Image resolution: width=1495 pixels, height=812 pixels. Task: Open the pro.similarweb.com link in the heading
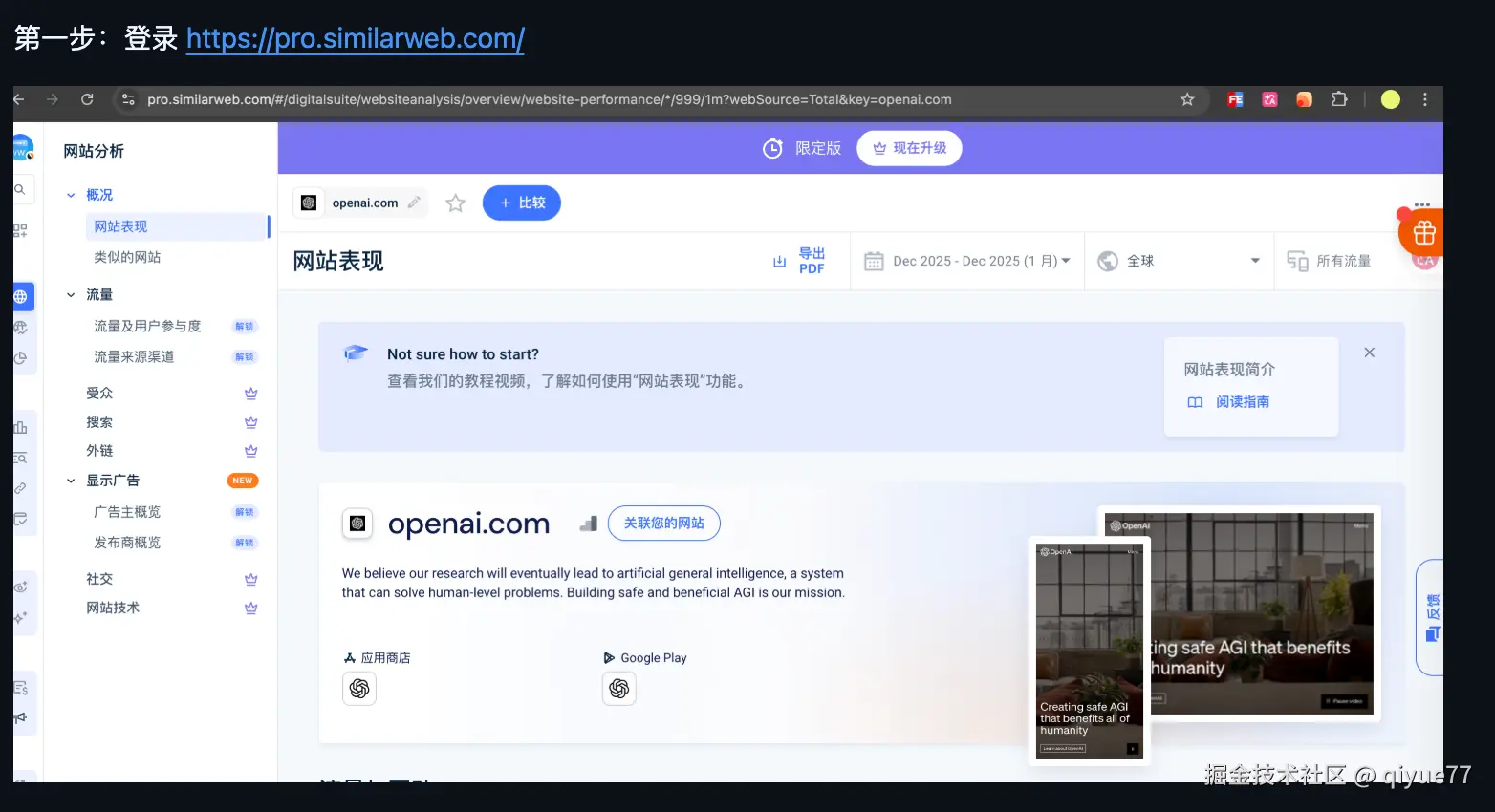(355, 38)
